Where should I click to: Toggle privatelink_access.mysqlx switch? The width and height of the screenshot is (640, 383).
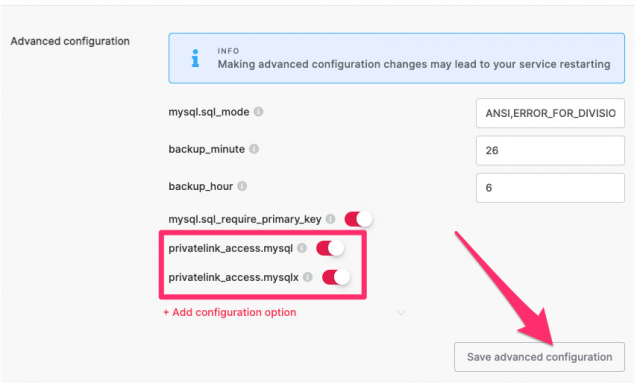click(x=336, y=277)
